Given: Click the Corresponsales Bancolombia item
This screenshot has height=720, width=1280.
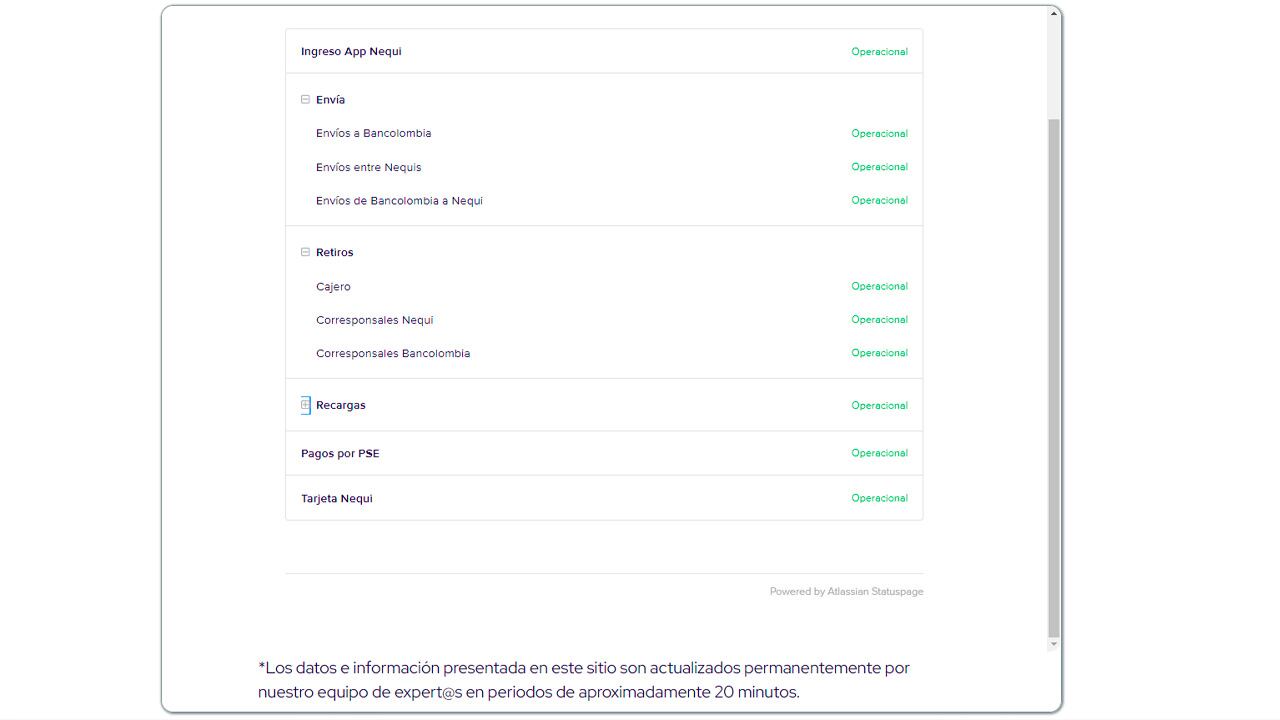Looking at the screenshot, I should (392, 354).
